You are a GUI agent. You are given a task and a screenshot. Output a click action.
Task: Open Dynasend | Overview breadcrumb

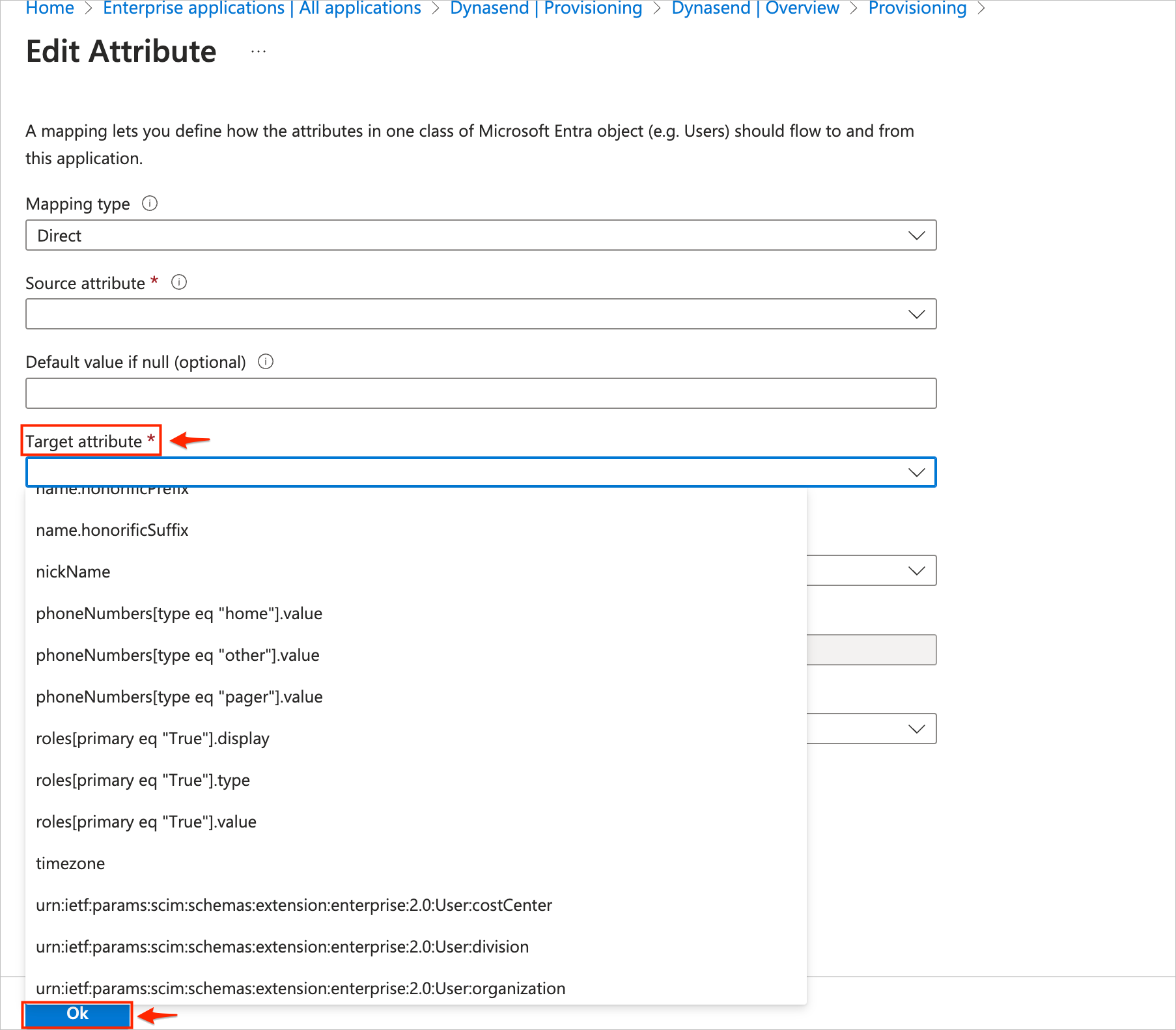pyautogui.click(x=755, y=8)
